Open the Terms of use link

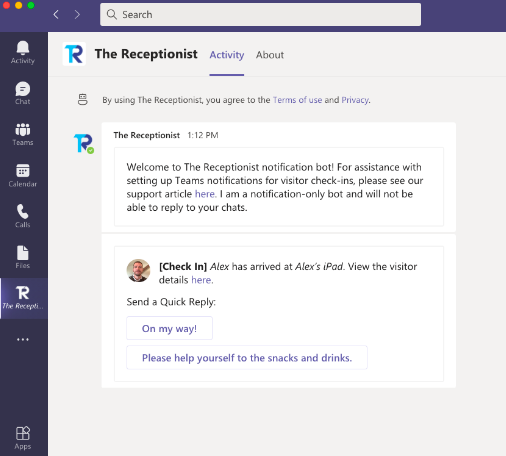(297, 100)
